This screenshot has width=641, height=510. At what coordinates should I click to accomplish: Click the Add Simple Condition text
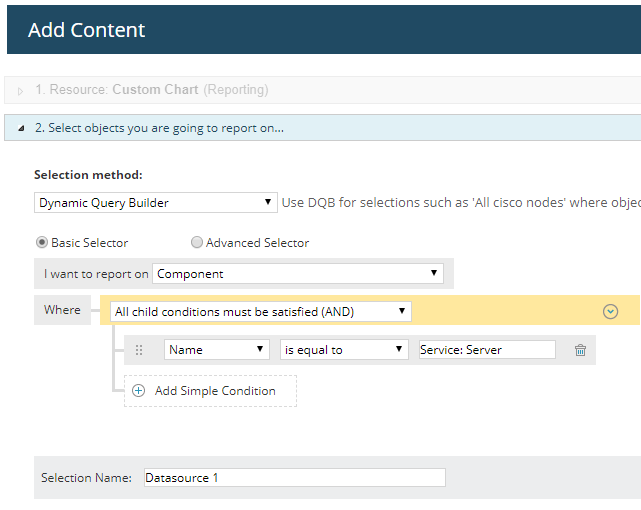click(215, 391)
